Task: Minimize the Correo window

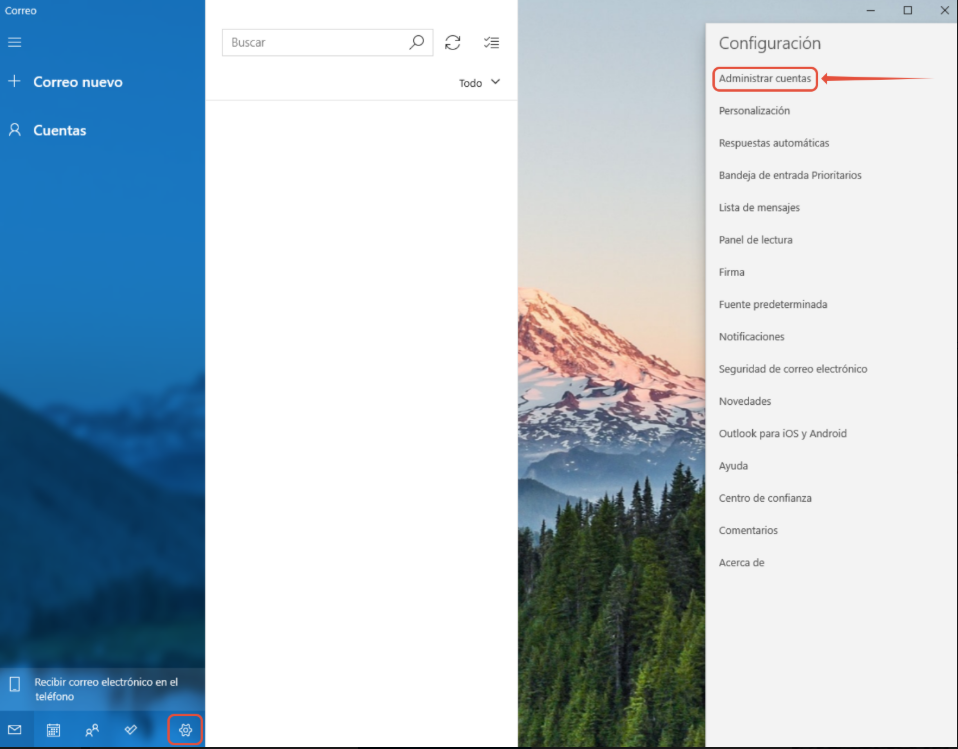Action: [x=871, y=10]
